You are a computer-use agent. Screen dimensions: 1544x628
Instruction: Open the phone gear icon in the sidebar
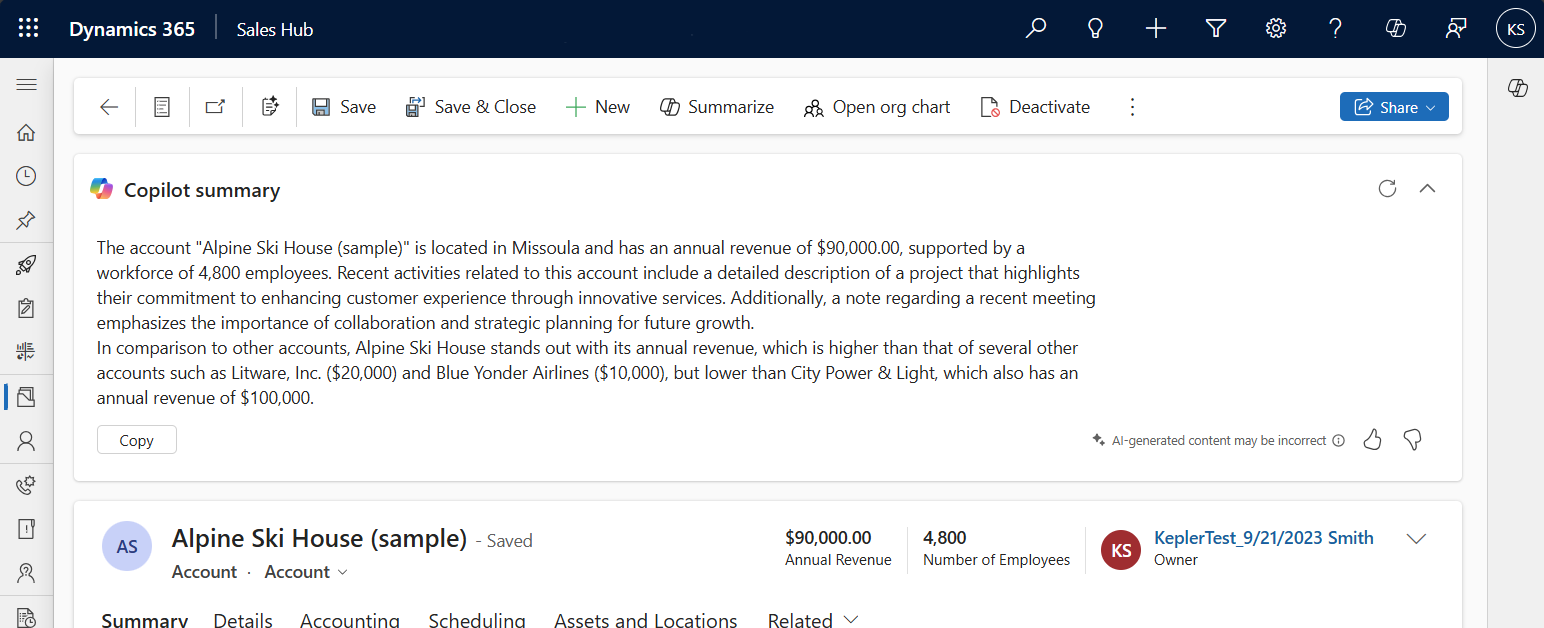click(x=27, y=485)
